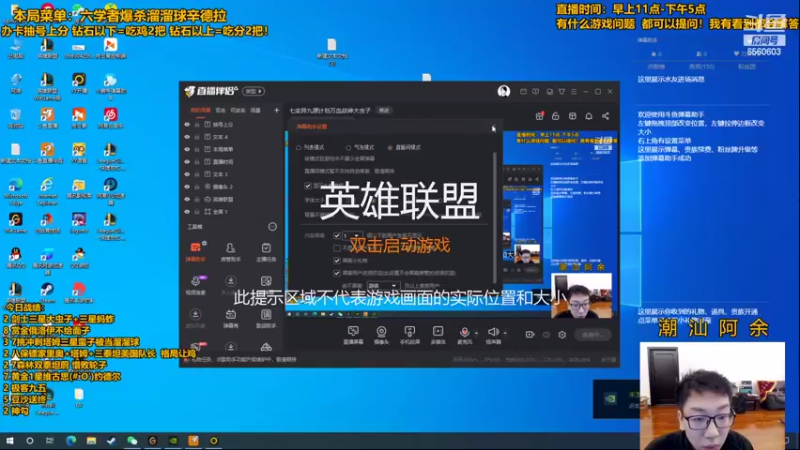The height and width of the screenshot is (450, 800).
Task: Toggle the 屏蔽小礼物 checkbox
Action: 337,260
